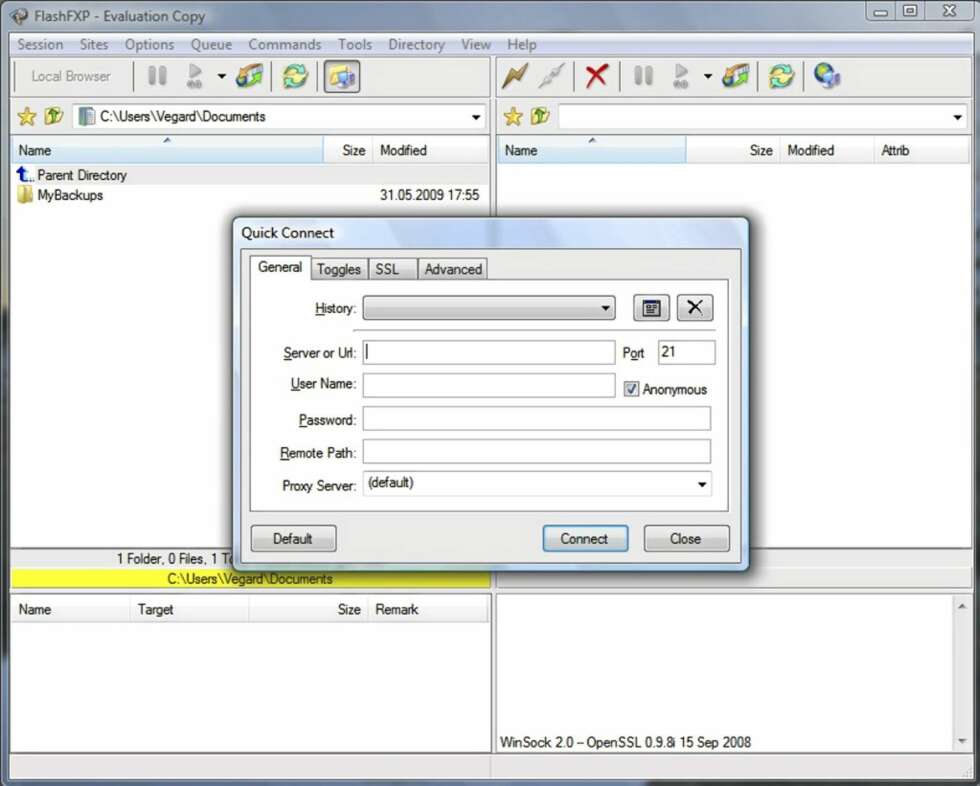
Task: Click queue Remark column header
Action: pyautogui.click(x=428, y=609)
